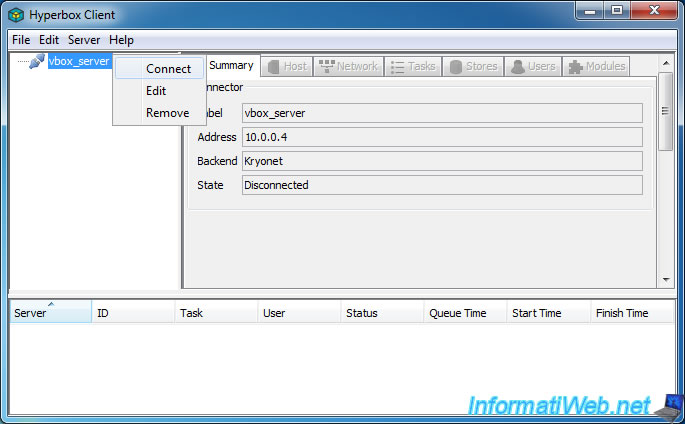Switch to the Summary tab
685x424 pixels.
[231, 65]
